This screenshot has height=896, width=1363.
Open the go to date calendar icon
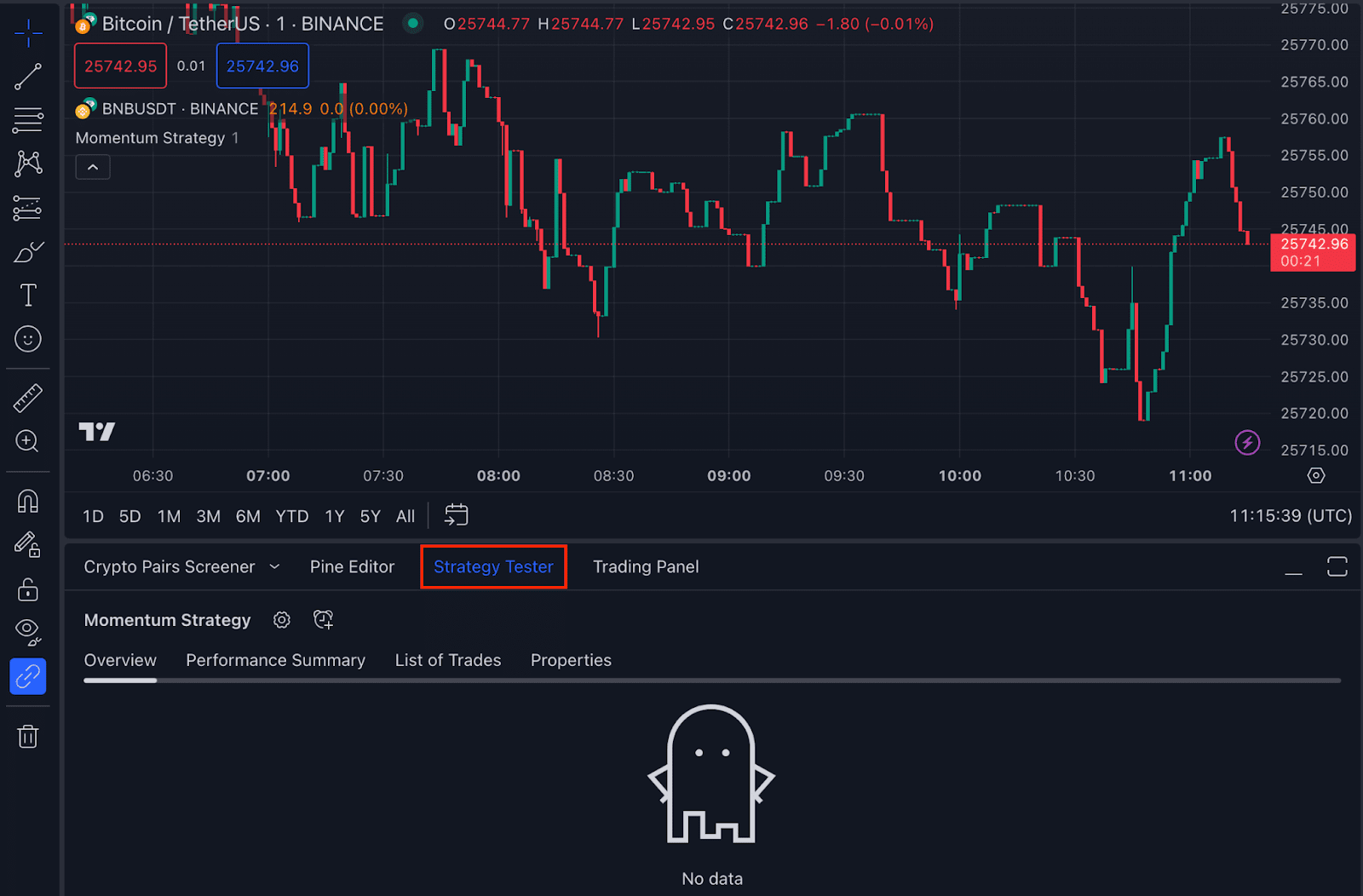pyautogui.click(x=457, y=515)
